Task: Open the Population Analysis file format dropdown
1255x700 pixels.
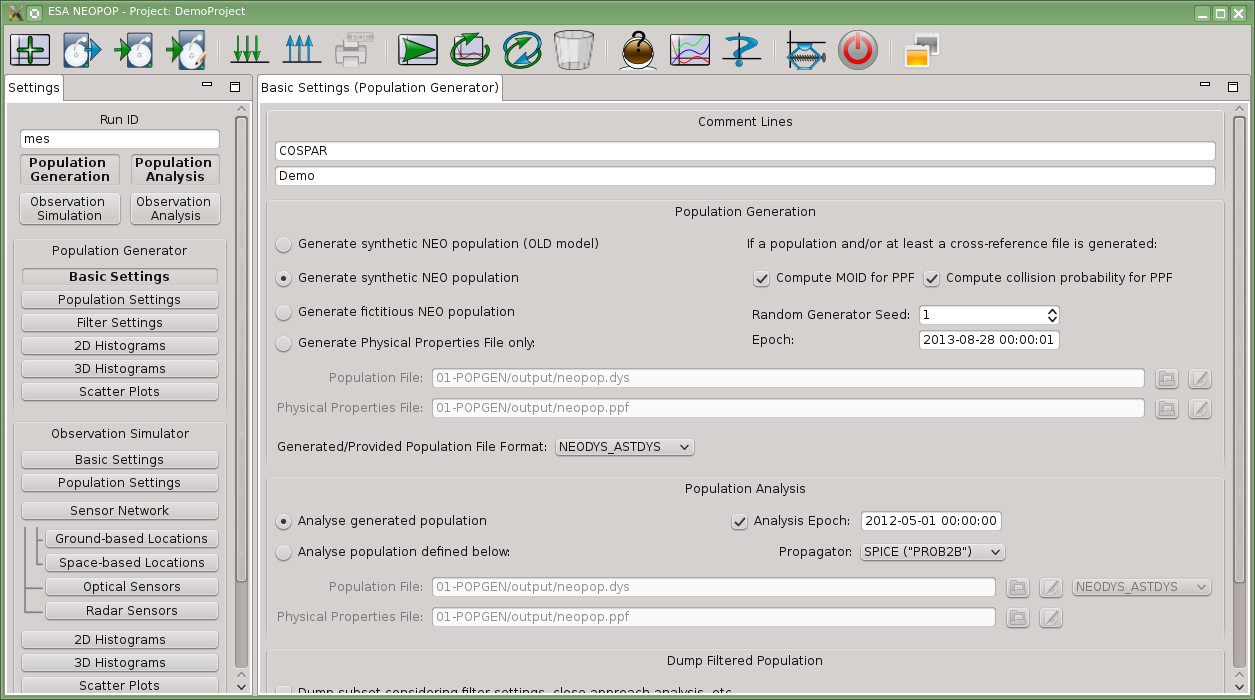Action: [x=1141, y=587]
